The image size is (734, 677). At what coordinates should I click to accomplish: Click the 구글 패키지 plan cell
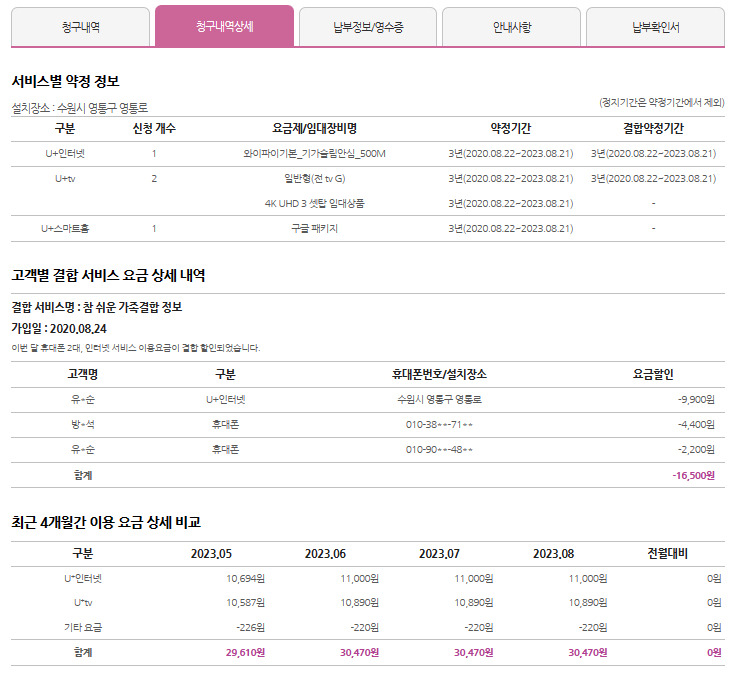click(314, 229)
